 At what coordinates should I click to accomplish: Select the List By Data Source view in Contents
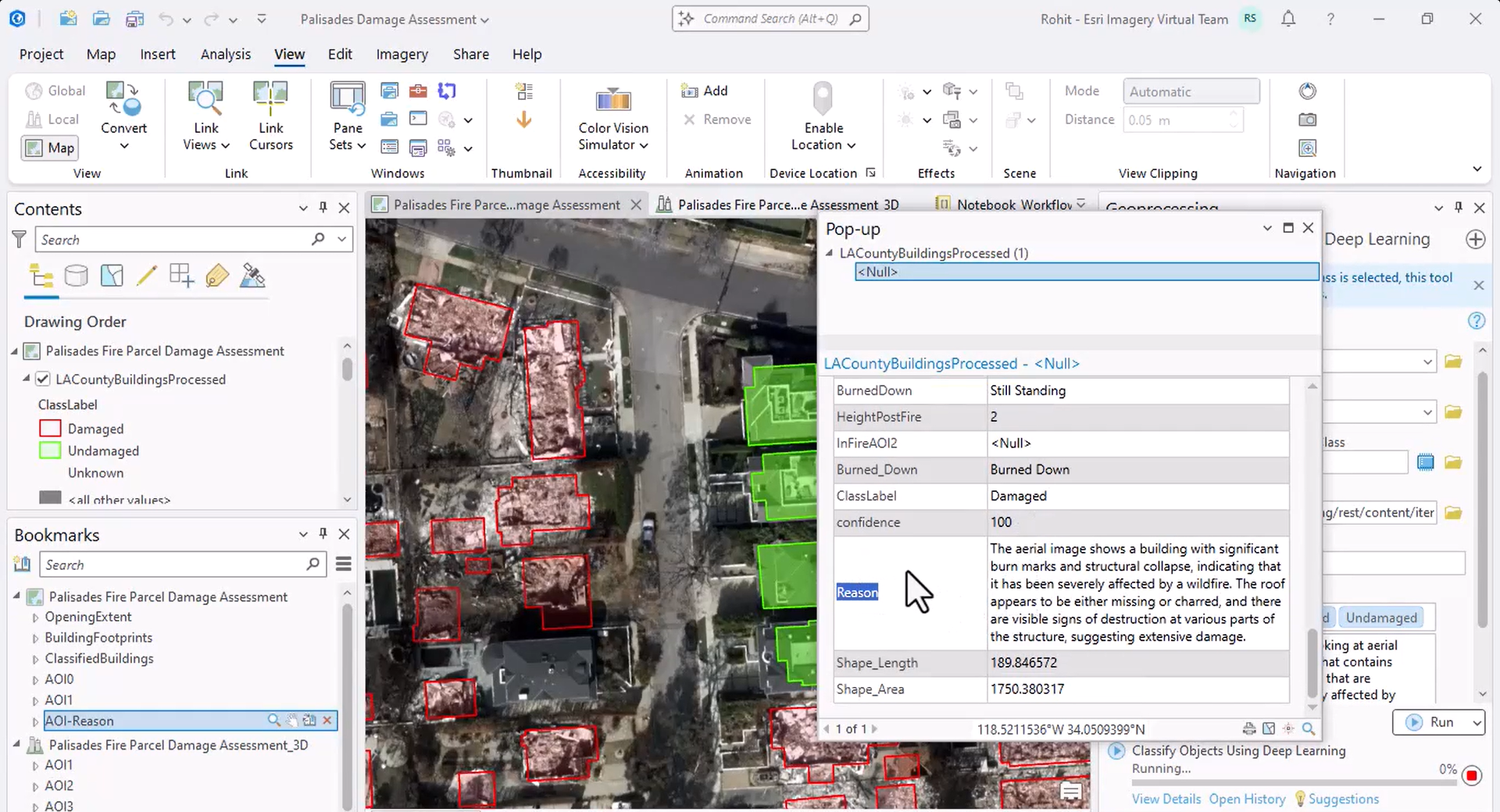[76, 276]
